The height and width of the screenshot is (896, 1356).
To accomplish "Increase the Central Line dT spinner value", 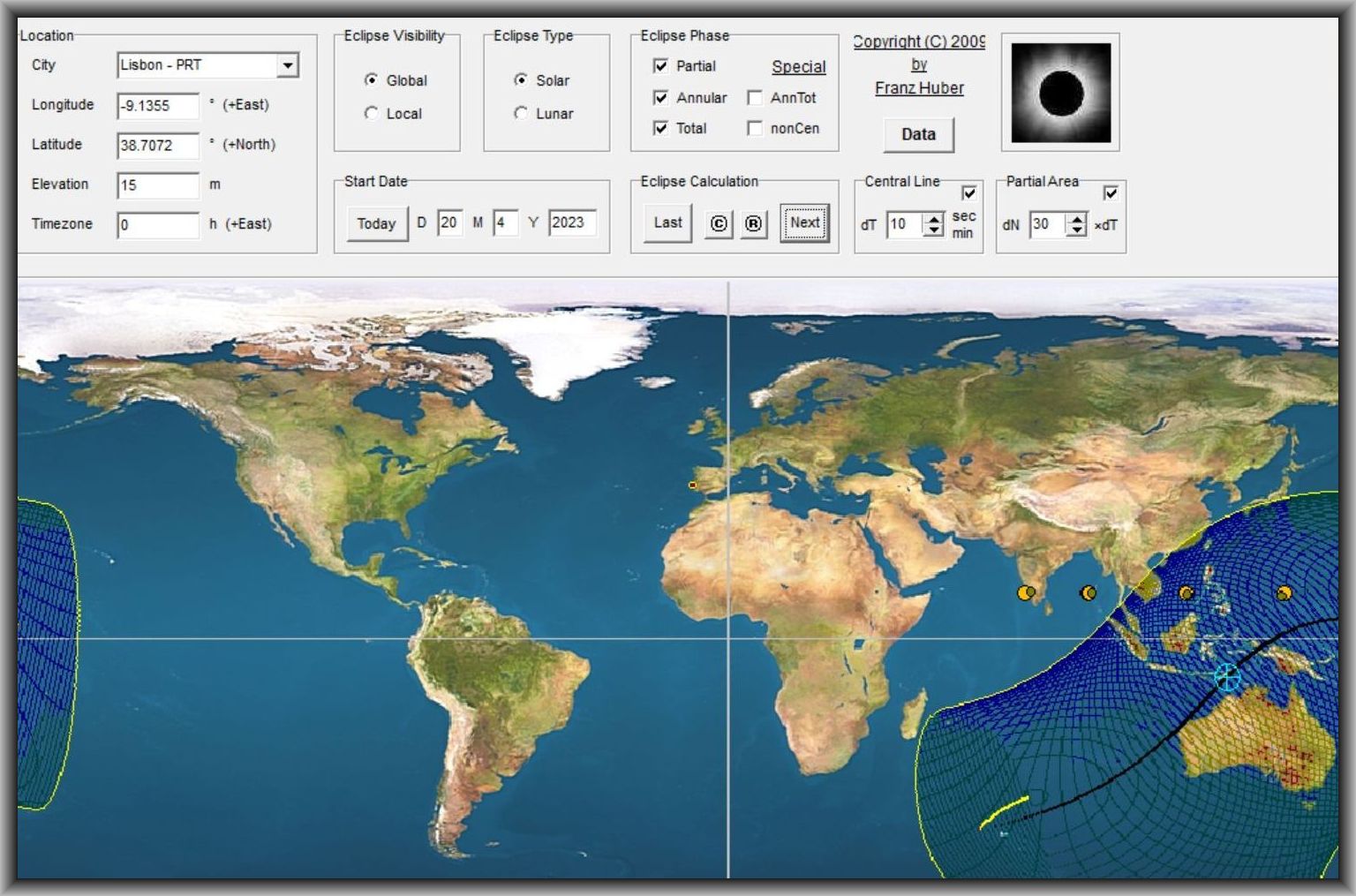I will 934,219.
